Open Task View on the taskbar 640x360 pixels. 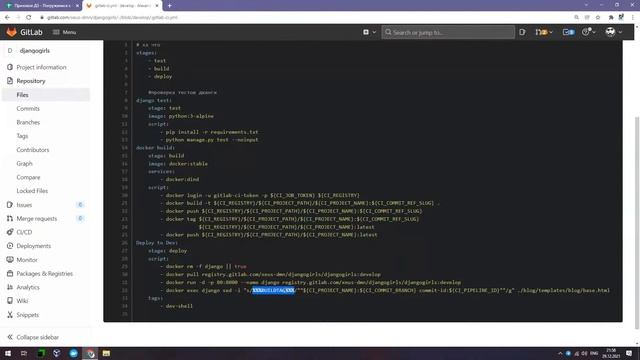click(24, 353)
